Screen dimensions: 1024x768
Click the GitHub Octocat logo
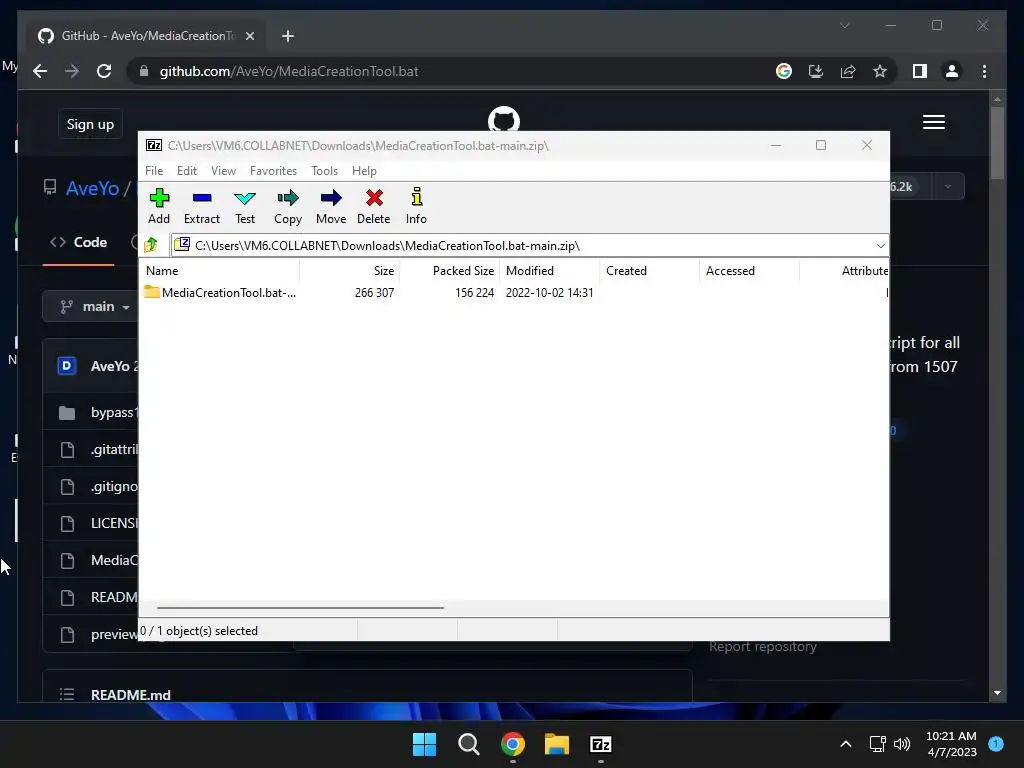(504, 120)
